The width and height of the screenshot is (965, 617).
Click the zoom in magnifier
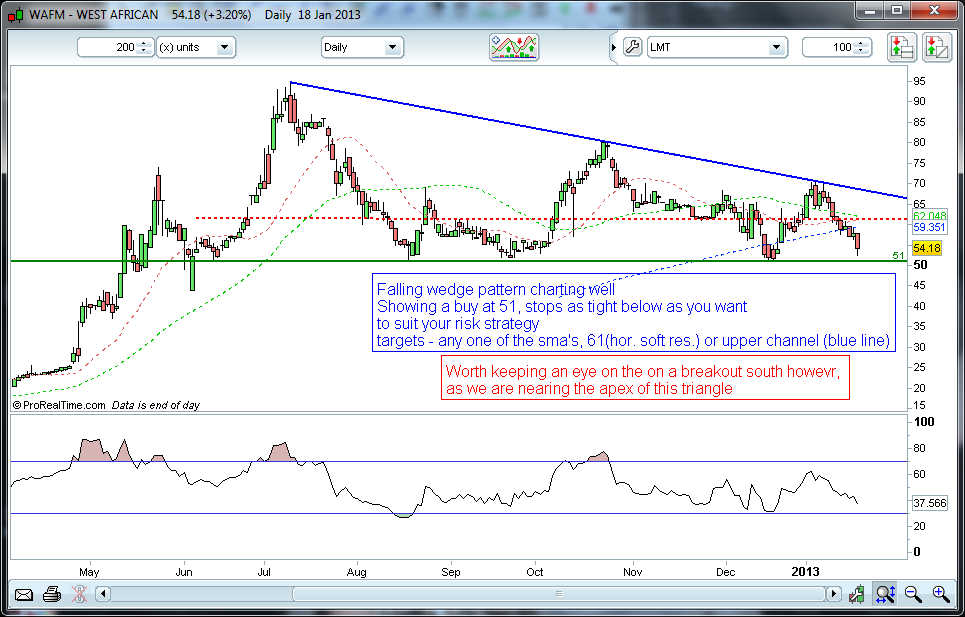pos(940,594)
